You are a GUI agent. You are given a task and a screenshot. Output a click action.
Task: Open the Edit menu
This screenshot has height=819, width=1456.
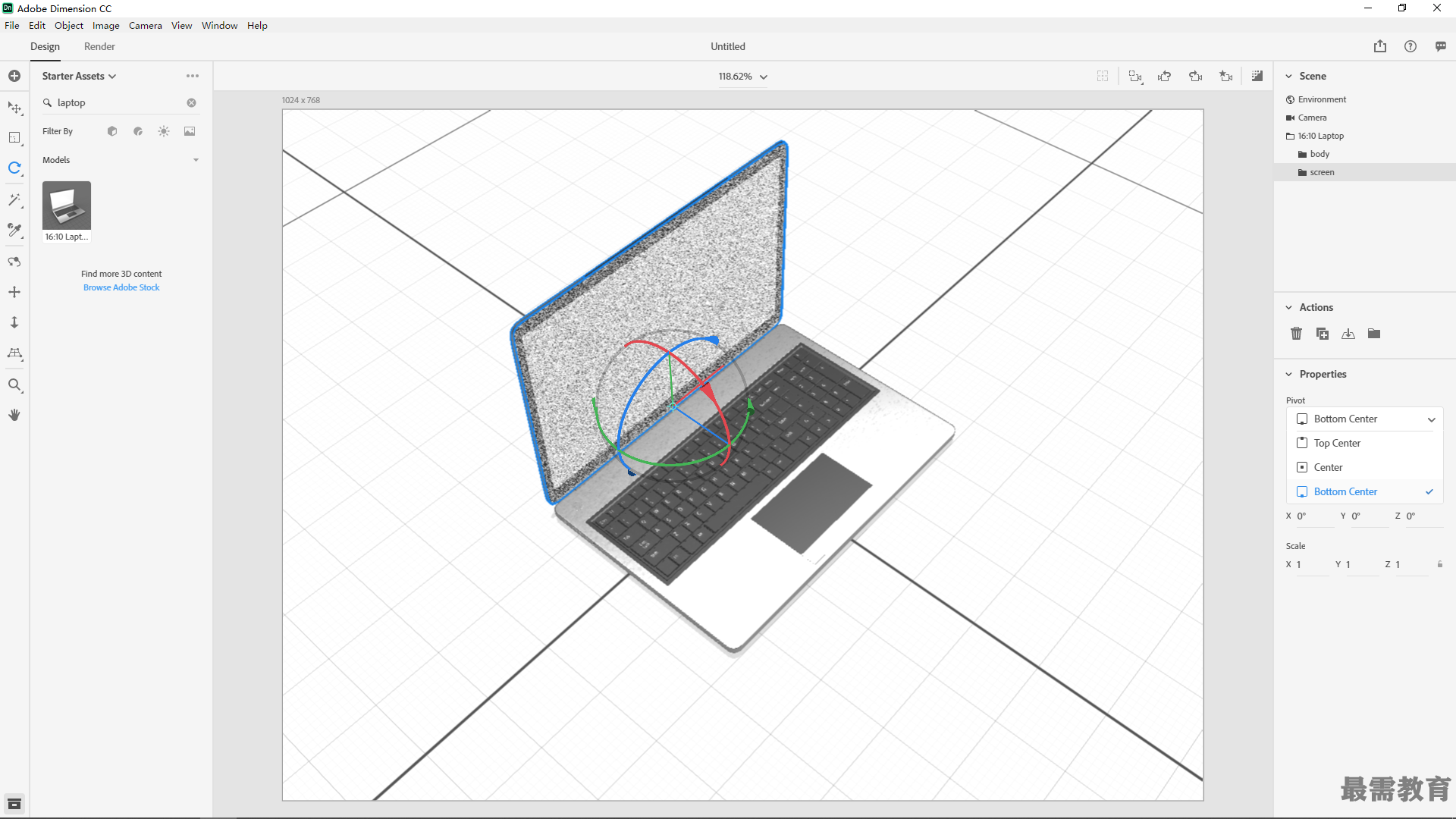(x=37, y=26)
